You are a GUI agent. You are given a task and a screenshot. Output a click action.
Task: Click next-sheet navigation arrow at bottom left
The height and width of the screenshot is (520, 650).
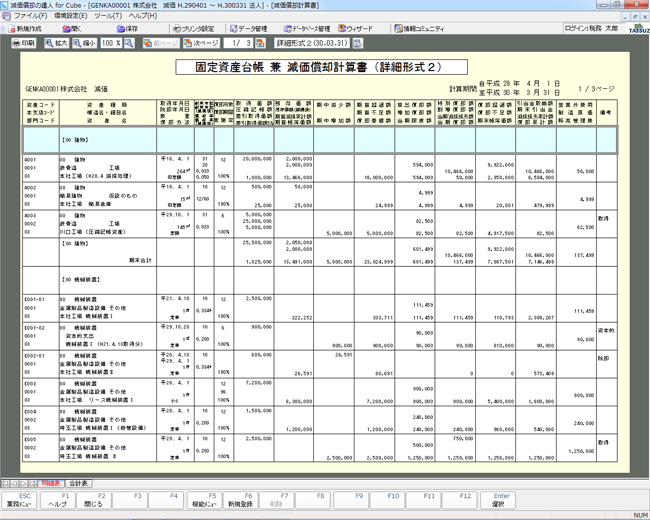(23, 484)
